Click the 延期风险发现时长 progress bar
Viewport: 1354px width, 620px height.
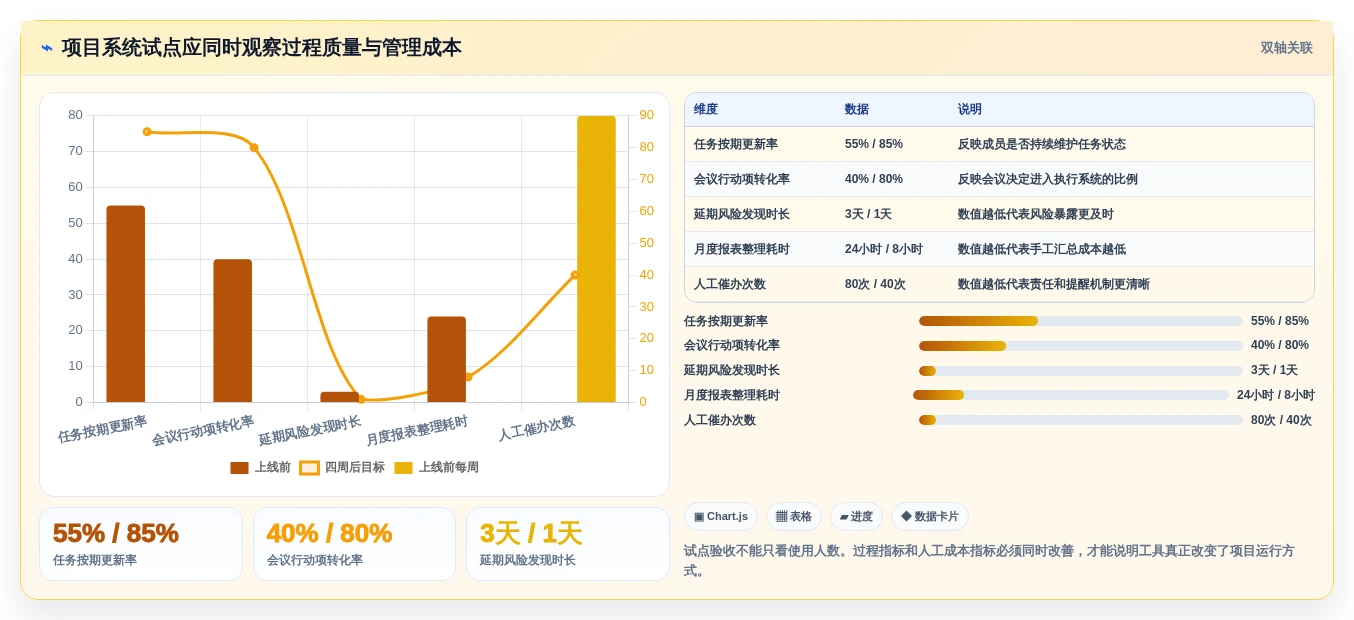pyautogui.click(x=1080, y=371)
